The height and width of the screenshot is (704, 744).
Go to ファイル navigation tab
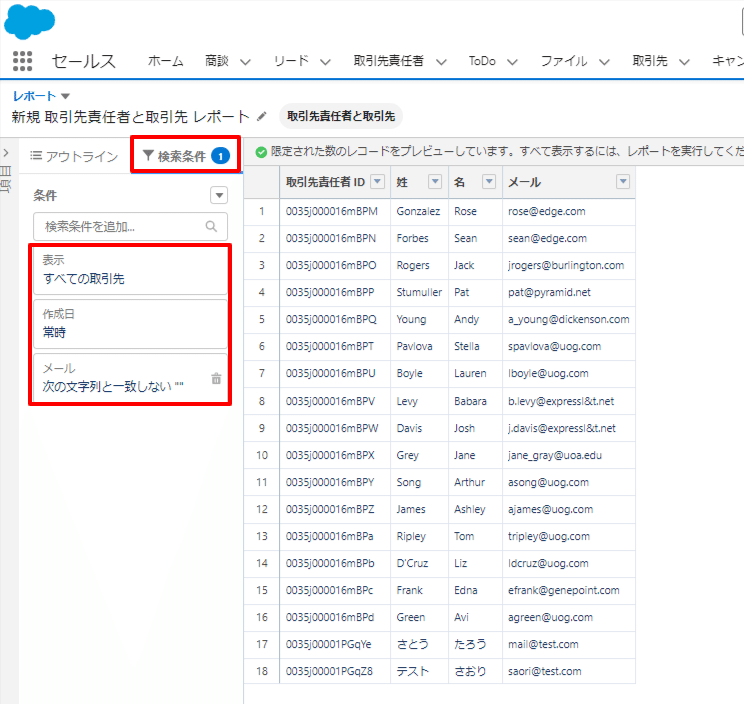click(x=564, y=61)
